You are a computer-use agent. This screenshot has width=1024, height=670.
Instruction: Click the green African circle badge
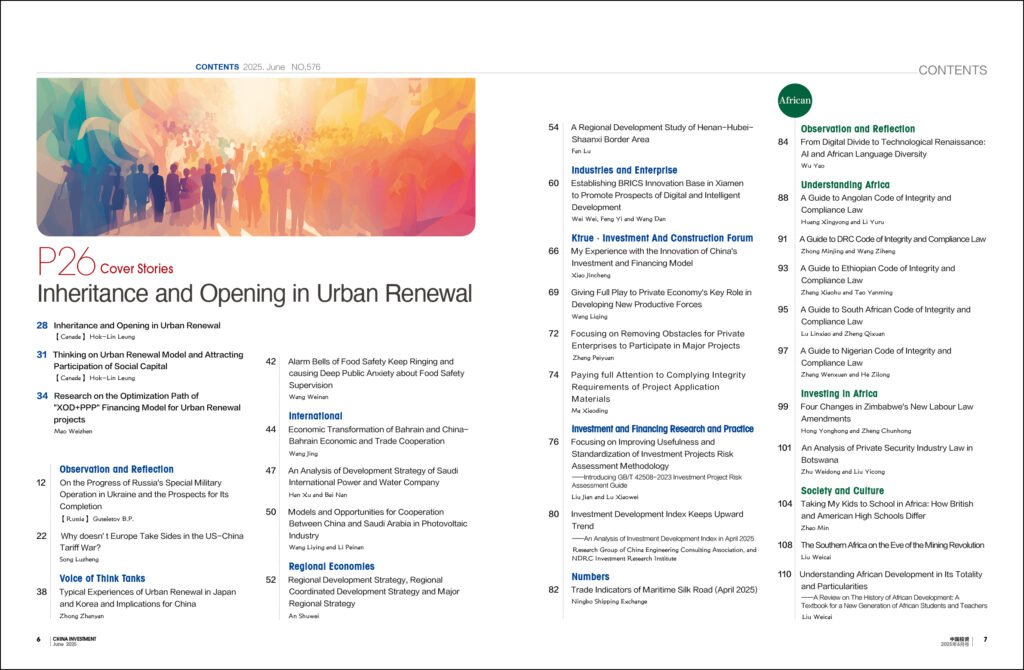click(x=794, y=100)
